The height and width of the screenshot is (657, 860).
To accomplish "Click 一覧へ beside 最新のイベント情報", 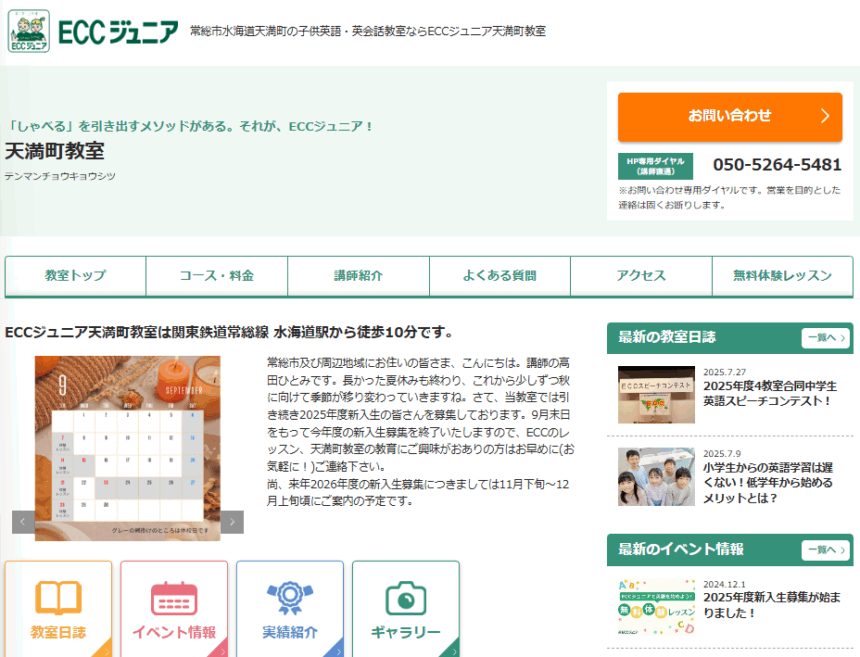I will pyautogui.click(x=825, y=550).
